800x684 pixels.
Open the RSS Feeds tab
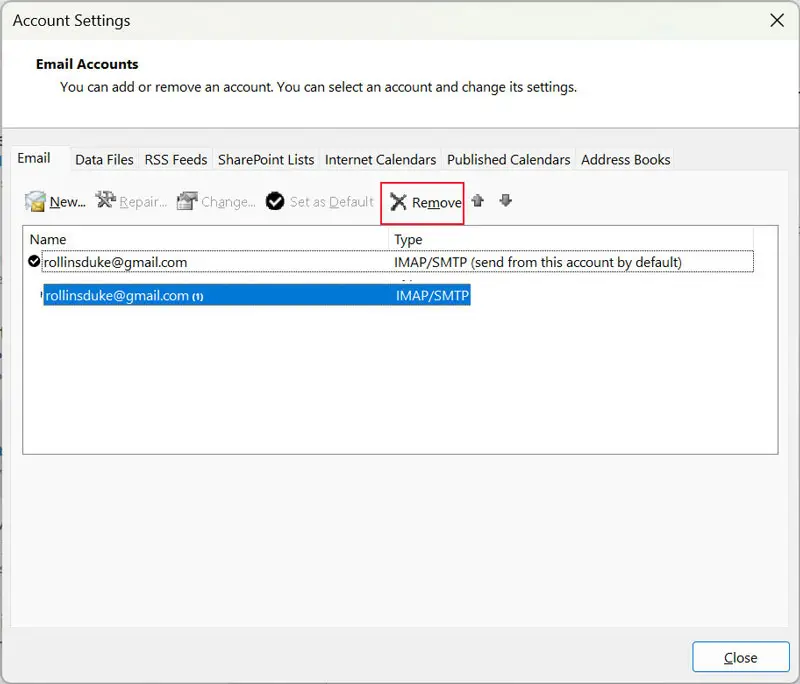[176, 160]
